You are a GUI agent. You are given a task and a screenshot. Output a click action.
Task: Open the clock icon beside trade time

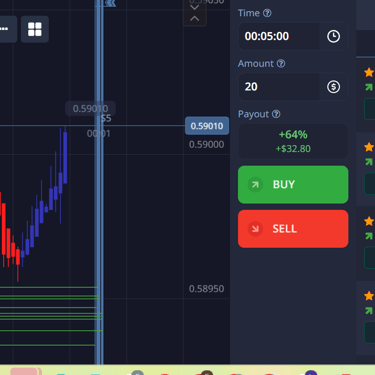coord(333,36)
